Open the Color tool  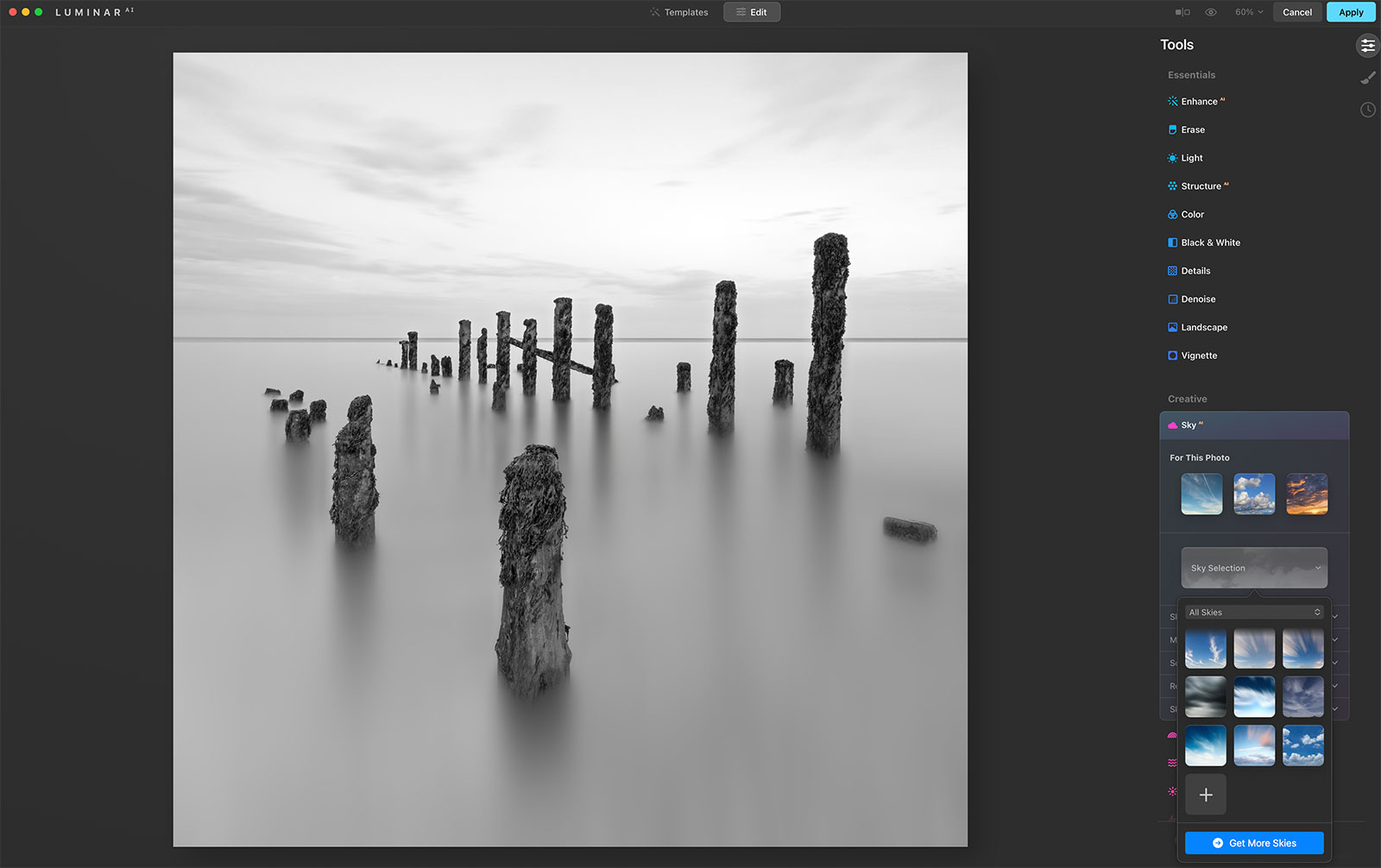click(x=1194, y=214)
